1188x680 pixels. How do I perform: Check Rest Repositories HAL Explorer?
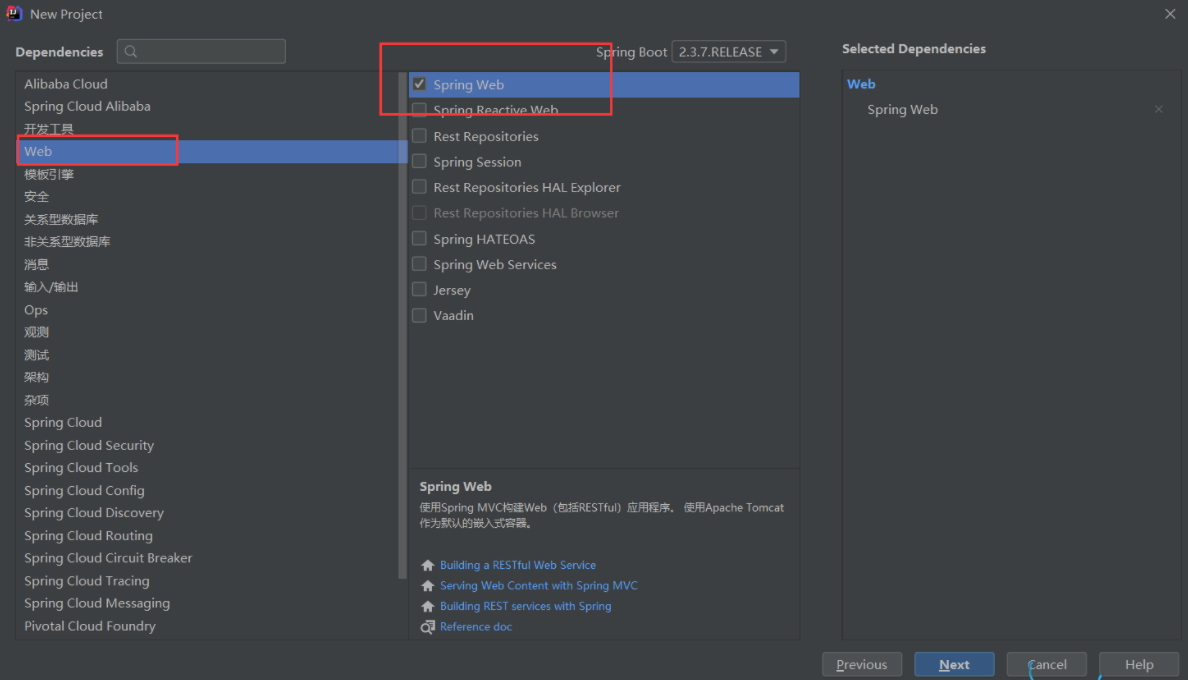click(x=419, y=187)
